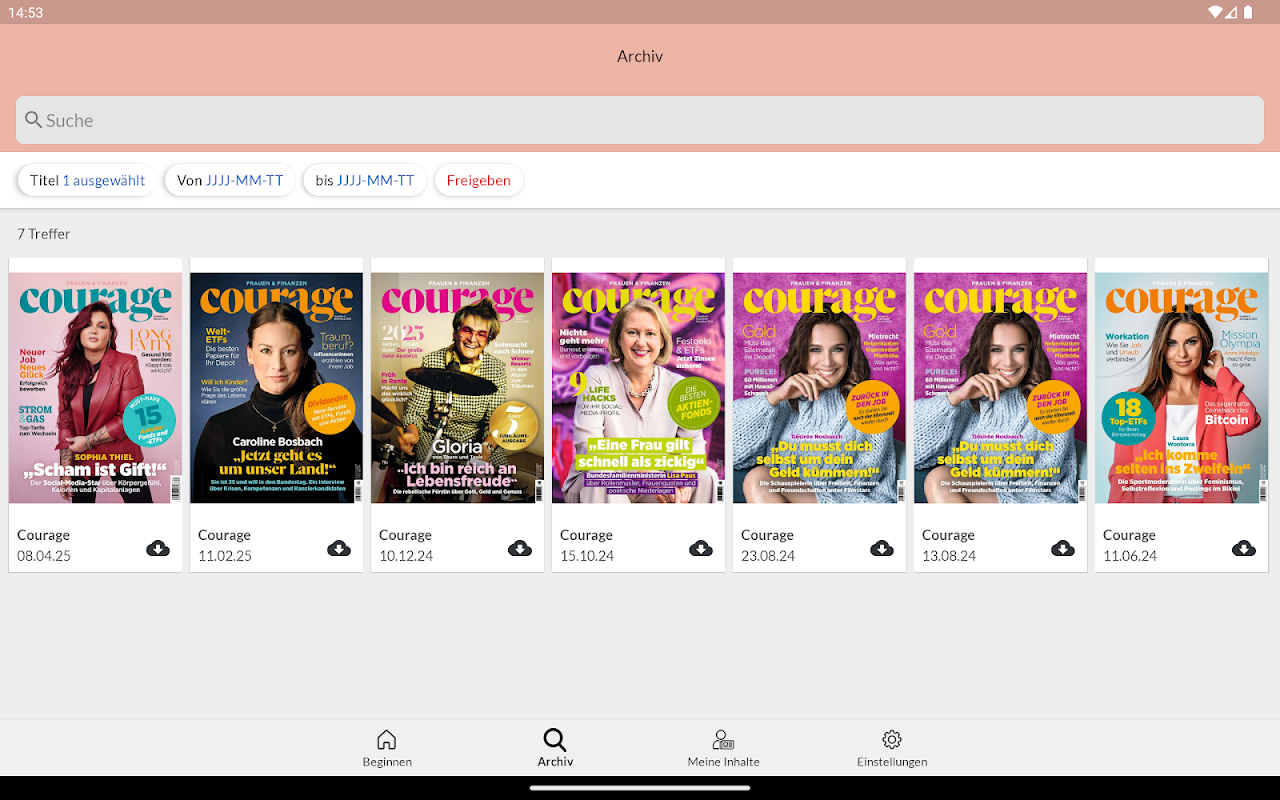This screenshot has width=1280, height=800.
Task: Download the Courage issue dated 15.10.24
Action: [700, 548]
